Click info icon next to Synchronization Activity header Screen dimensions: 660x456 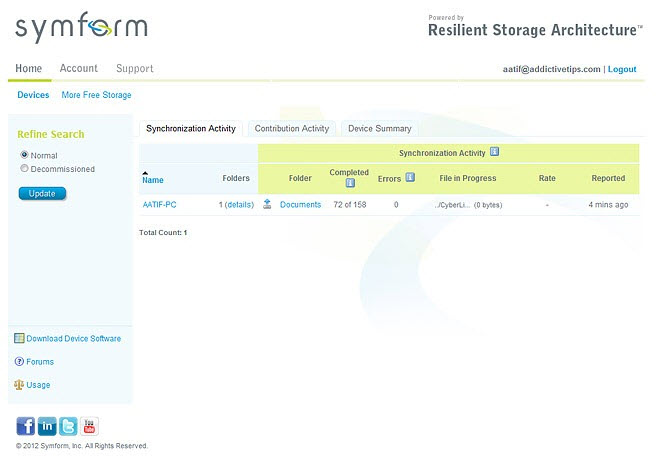point(495,152)
